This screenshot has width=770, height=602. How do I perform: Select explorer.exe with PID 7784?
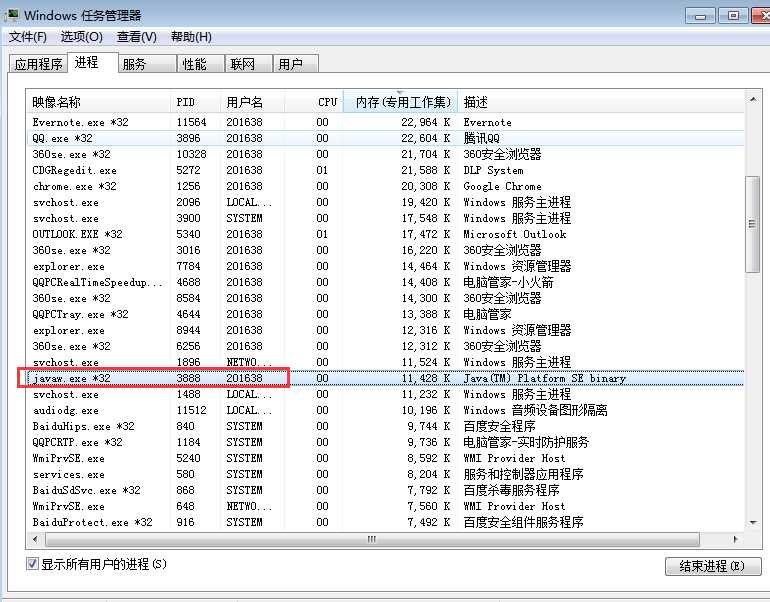click(385, 266)
